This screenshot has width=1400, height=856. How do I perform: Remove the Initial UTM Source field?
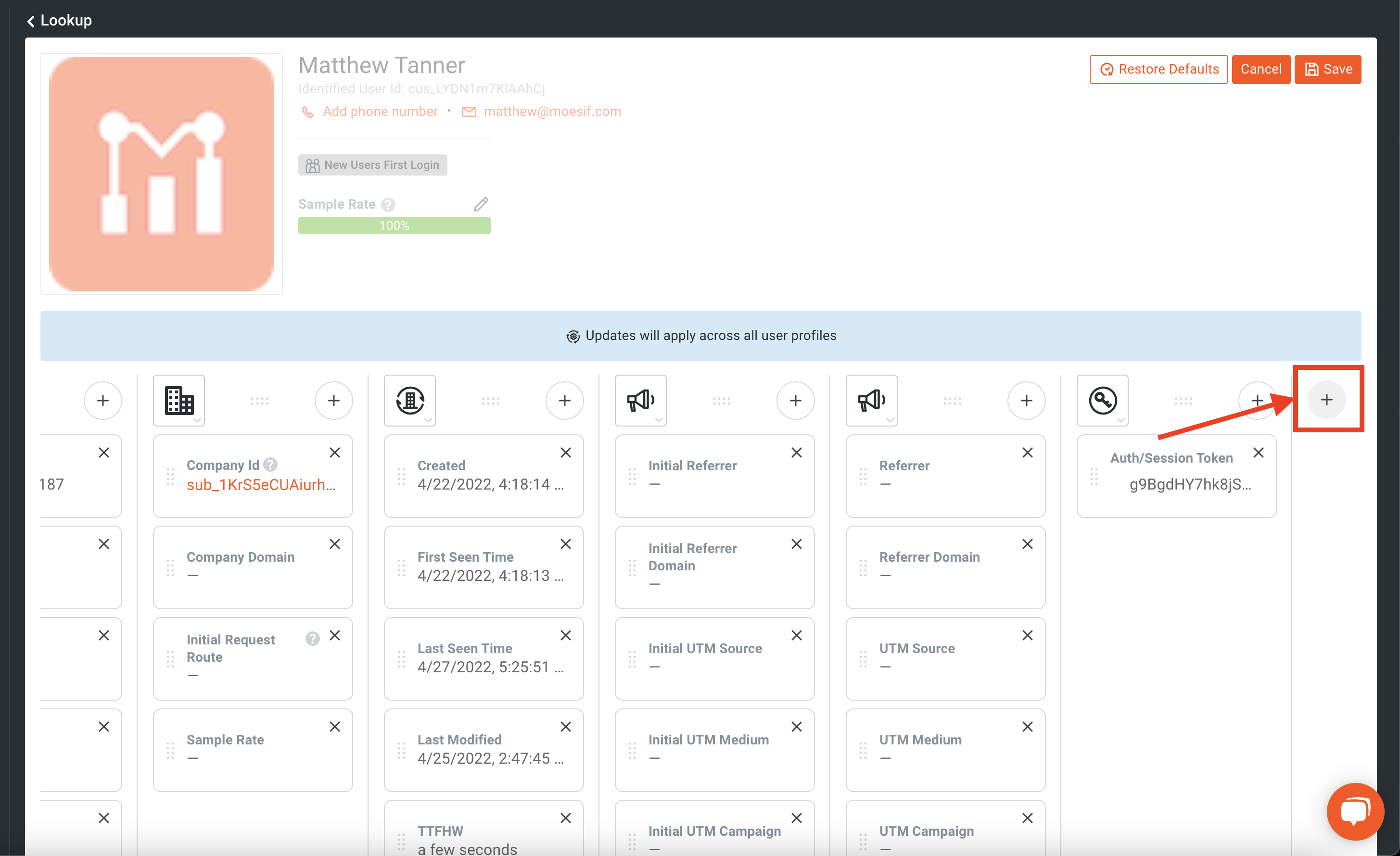pos(797,636)
